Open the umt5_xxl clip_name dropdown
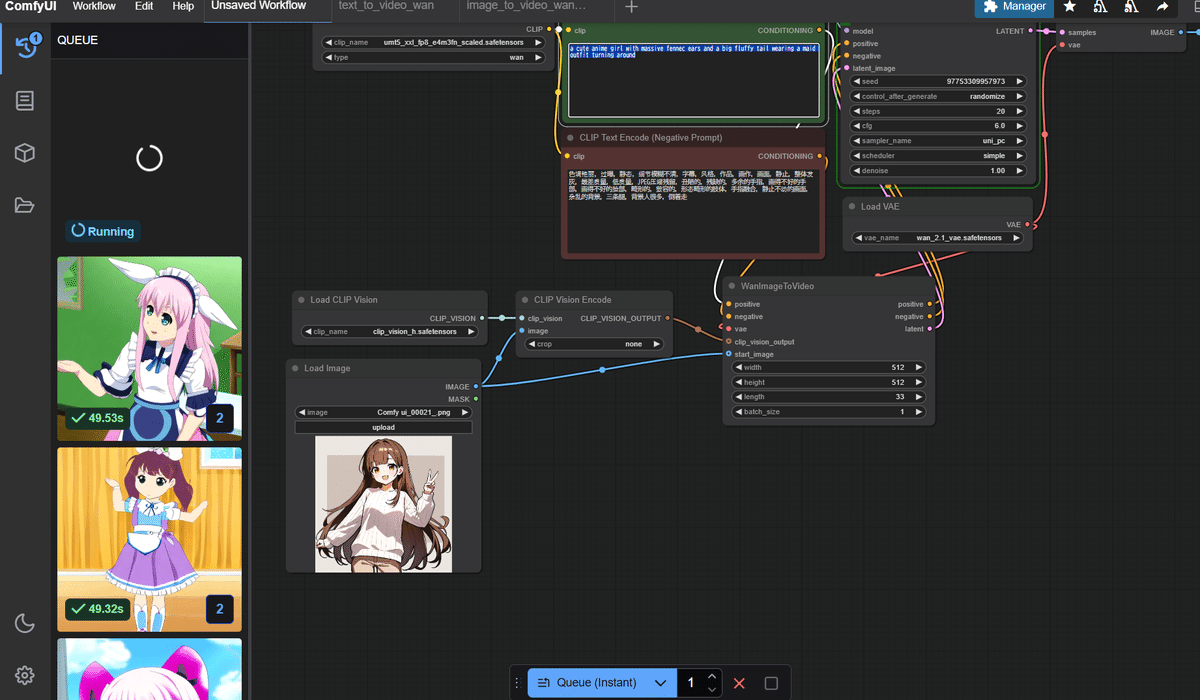 (x=433, y=42)
